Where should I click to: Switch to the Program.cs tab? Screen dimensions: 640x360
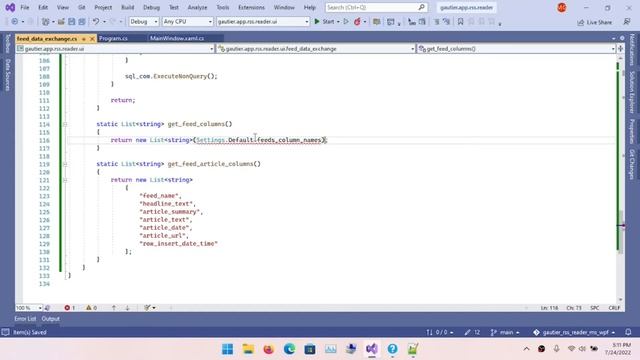pos(113,38)
